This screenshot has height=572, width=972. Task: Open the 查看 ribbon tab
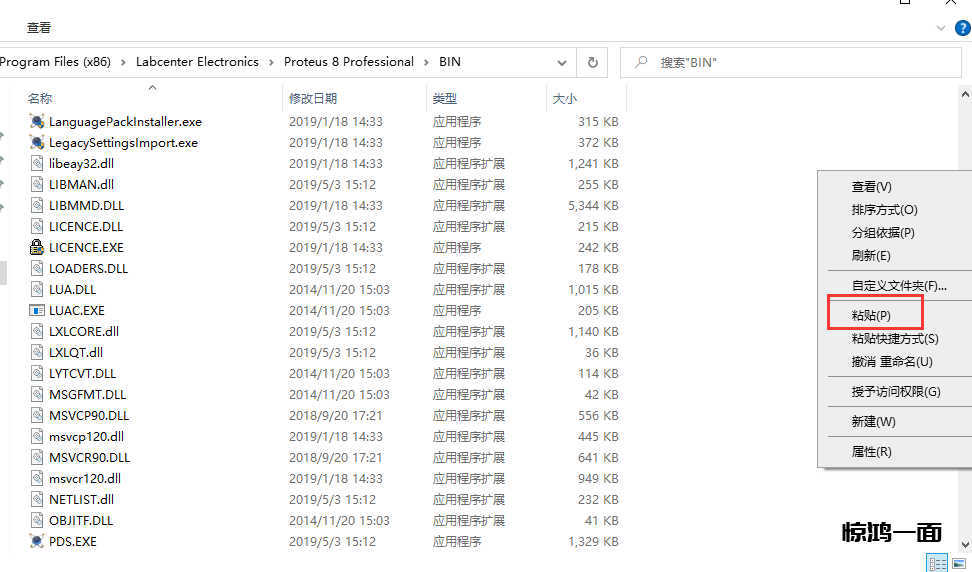coord(39,28)
